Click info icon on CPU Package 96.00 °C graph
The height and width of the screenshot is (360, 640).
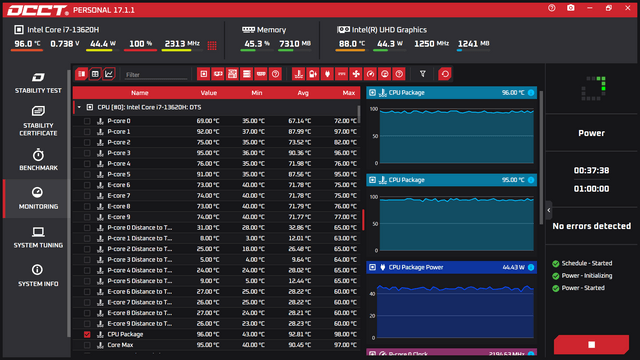point(531,93)
